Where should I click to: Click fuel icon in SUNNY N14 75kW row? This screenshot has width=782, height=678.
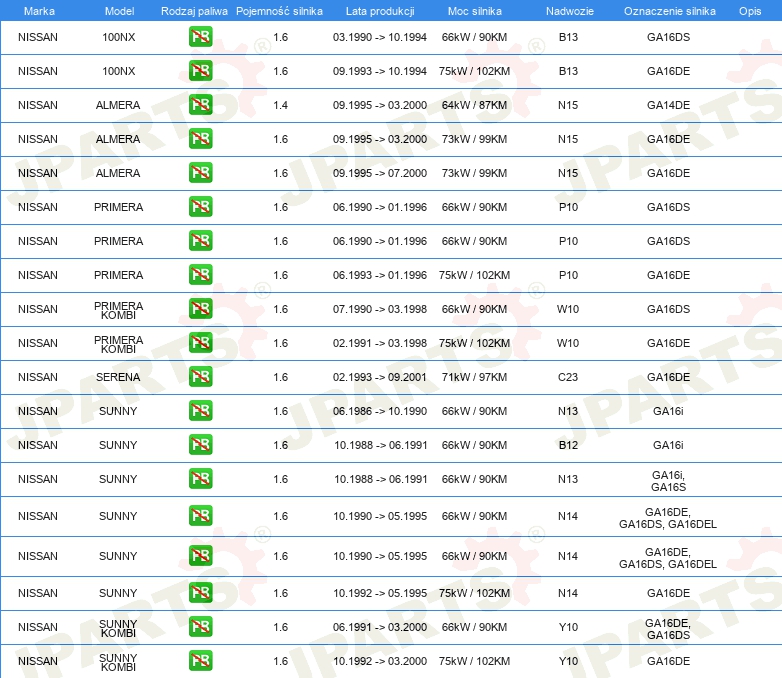tap(200, 593)
